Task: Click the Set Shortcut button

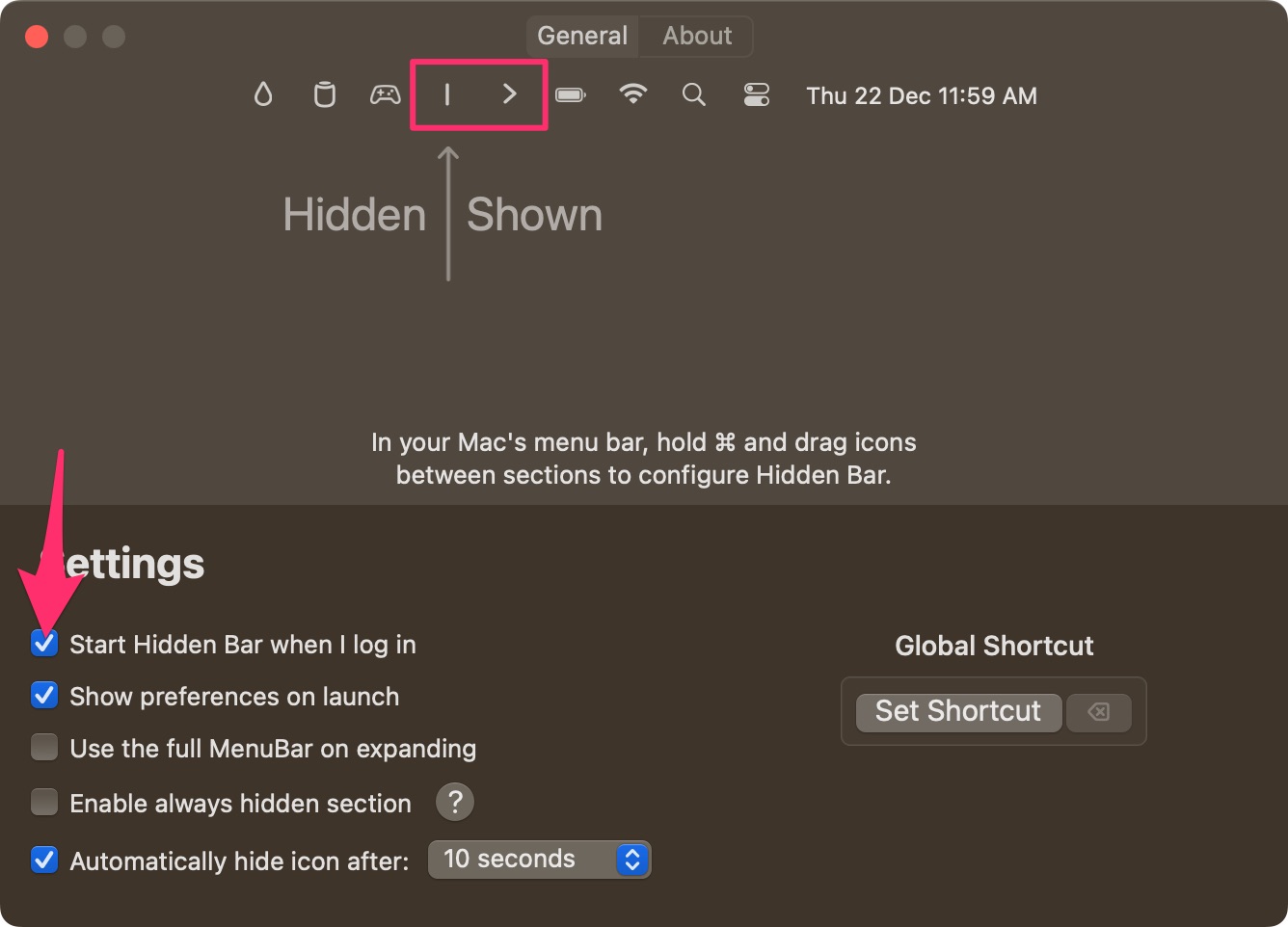Action: point(958,711)
